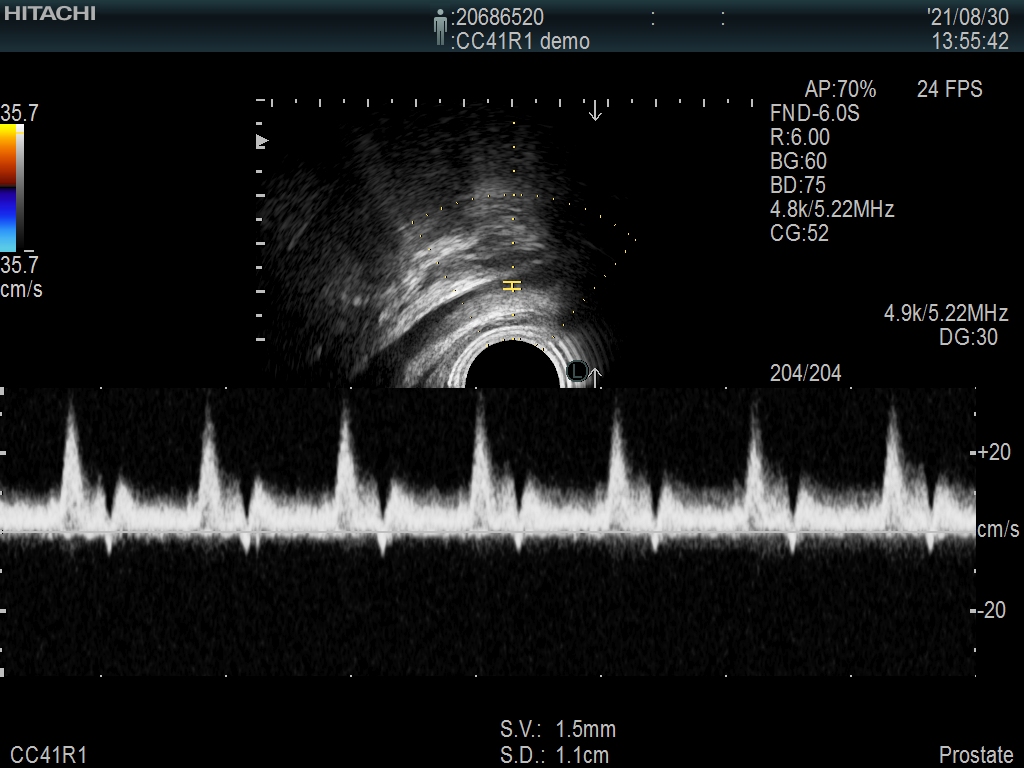Click the S.D.: 1.1cm sample depth readout
This screenshot has width=1024, height=768.
(554, 755)
